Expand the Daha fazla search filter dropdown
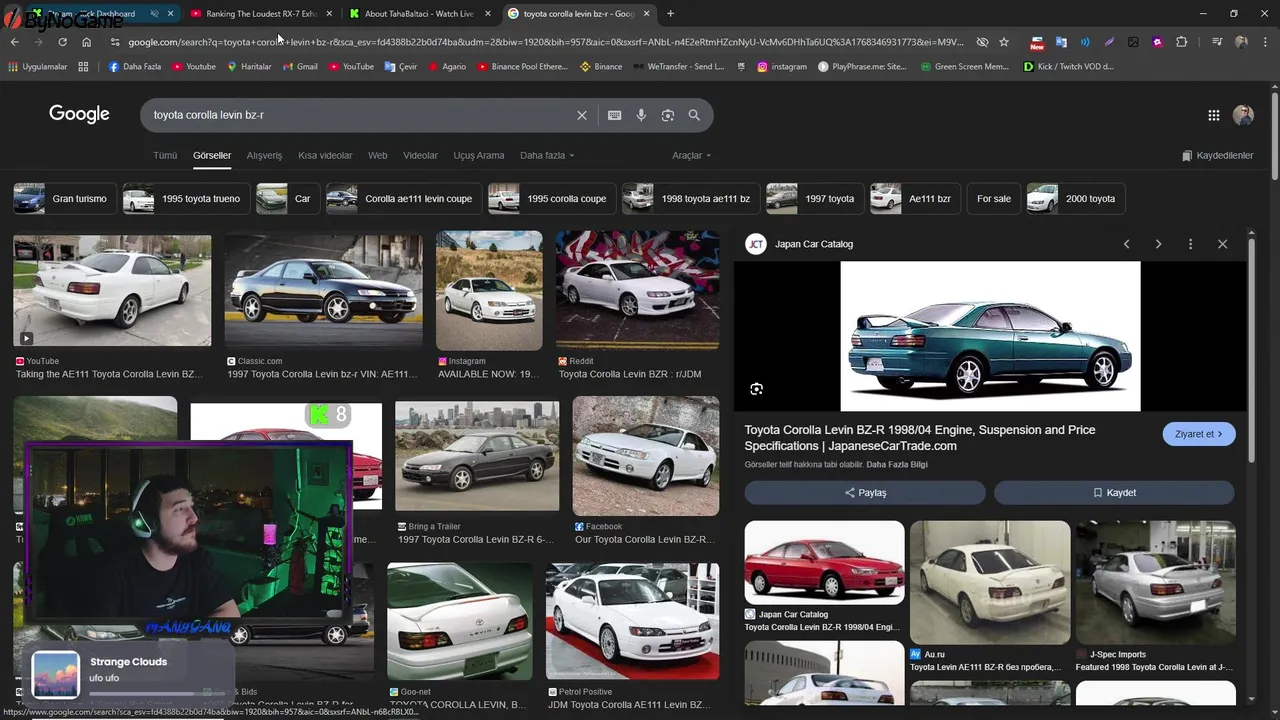Screen dimensions: 1280x720 pyautogui.click(x=547, y=156)
